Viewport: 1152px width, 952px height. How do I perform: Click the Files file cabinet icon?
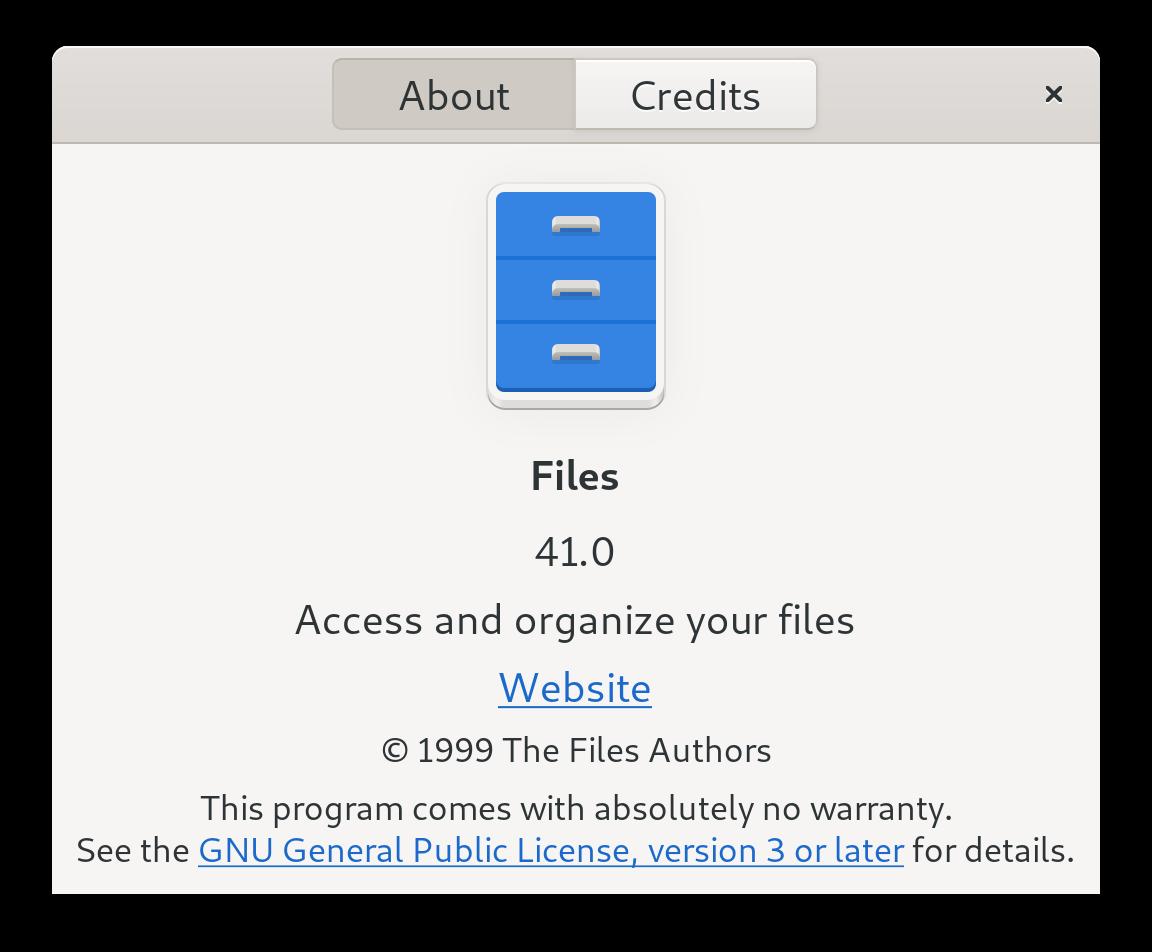pyautogui.click(x=576, y=296)
